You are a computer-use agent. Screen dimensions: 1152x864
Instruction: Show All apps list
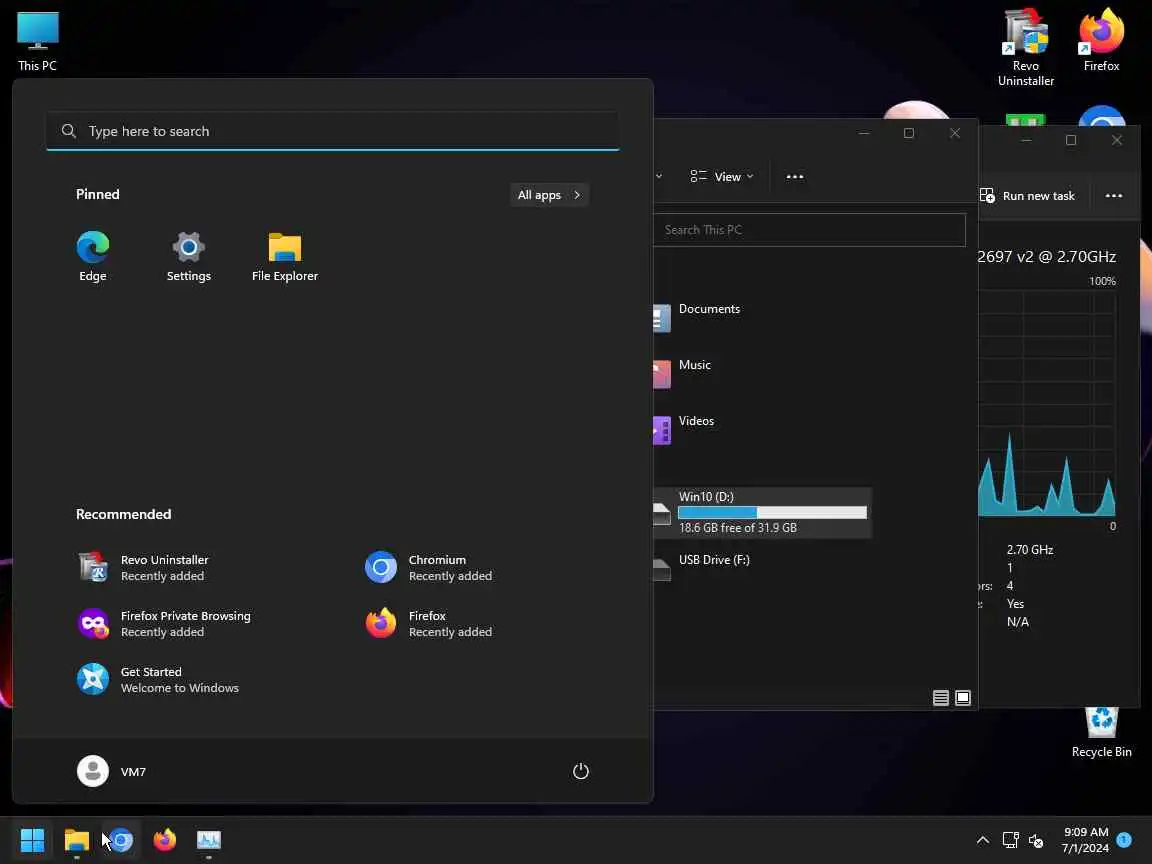pyautogui.click(x=549, y=195)
